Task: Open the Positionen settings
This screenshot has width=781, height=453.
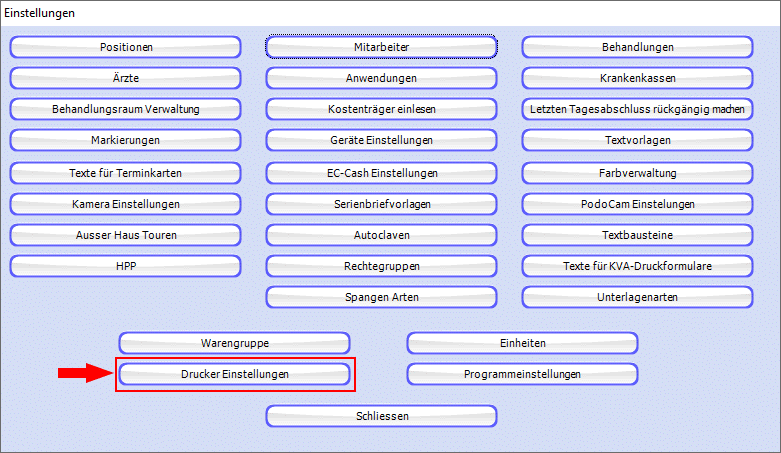Action: click(125, 47)
